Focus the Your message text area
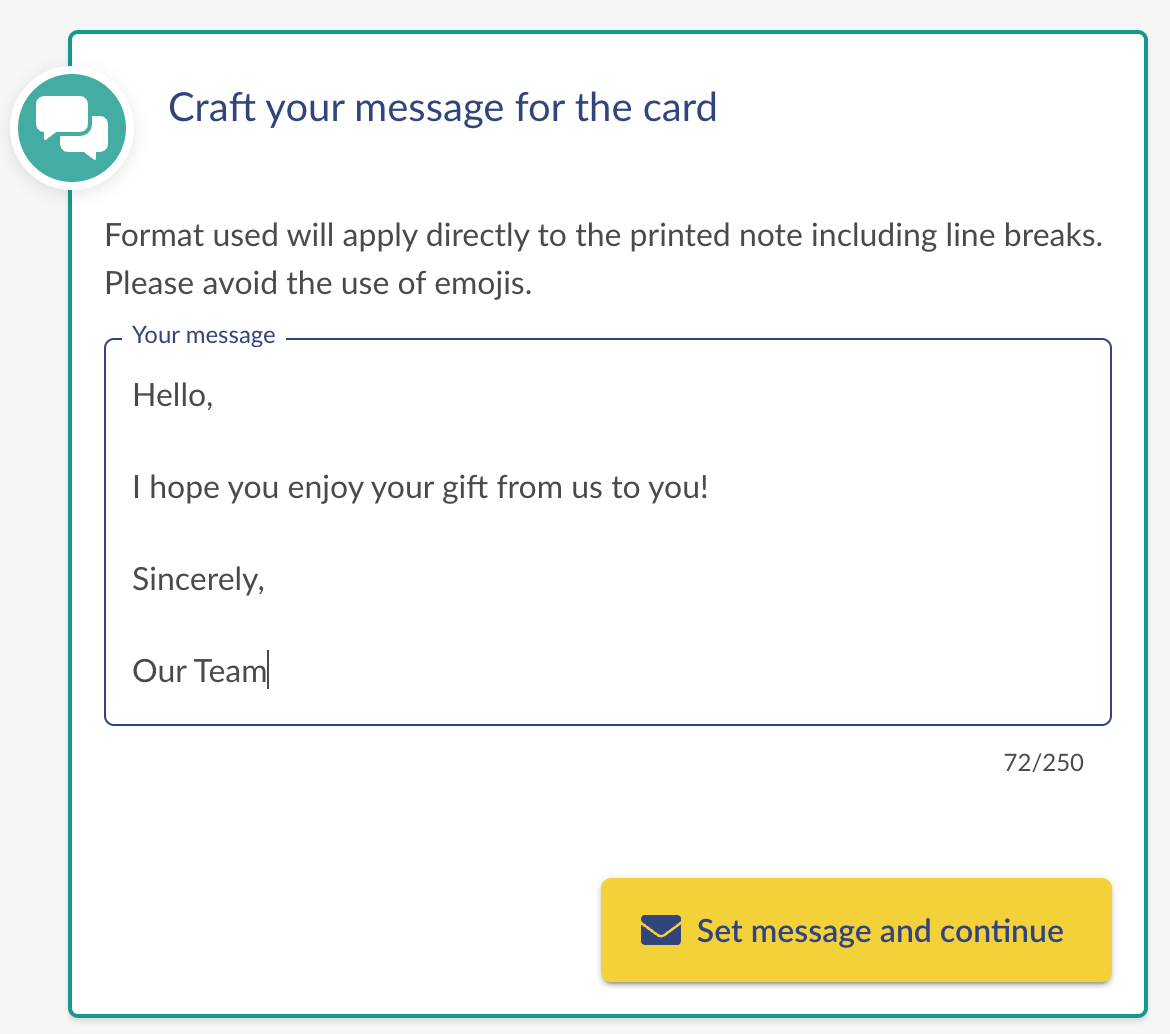Image resolution: width=1170 pixels, height=1034 pixels. 607,532
